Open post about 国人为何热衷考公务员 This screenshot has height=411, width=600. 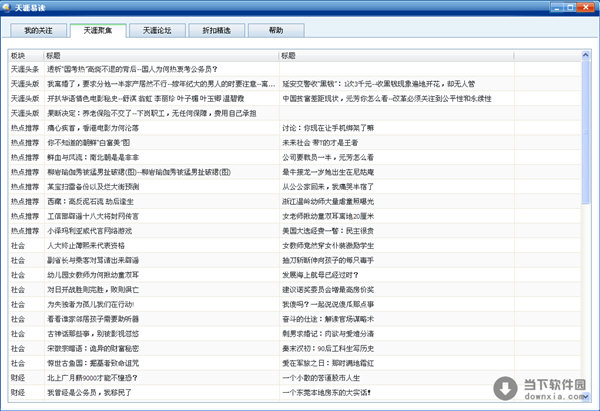coord(132,69)
